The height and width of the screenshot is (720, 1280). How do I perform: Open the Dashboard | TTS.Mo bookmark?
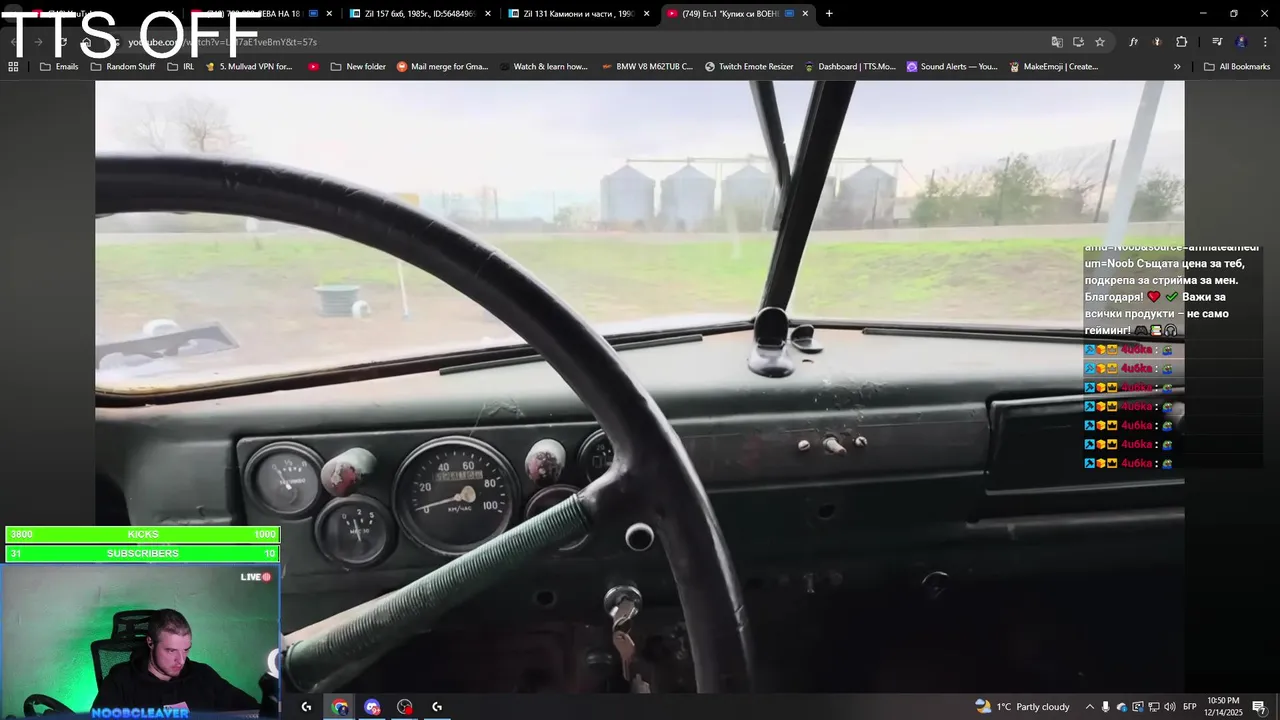[x=850, y=67]
